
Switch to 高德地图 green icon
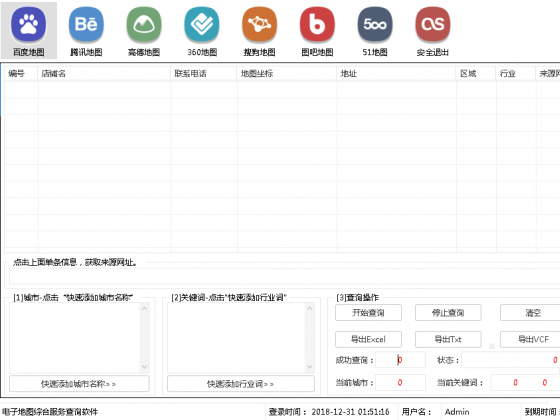click(144, 25)
